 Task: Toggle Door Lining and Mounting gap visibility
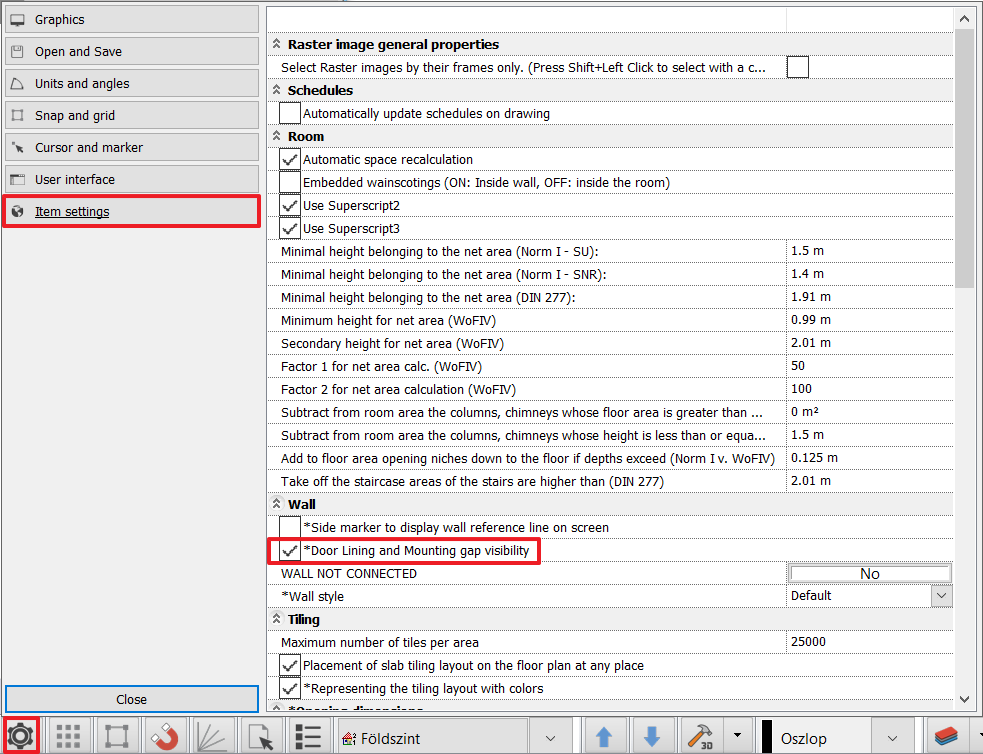click(x=290, y=551)
